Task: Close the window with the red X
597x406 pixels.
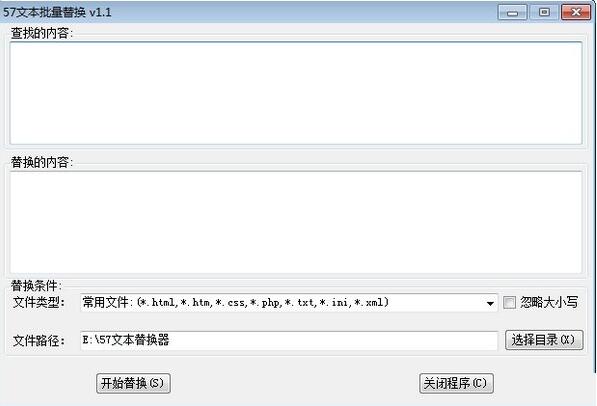Action: click(x=576, y=12)
